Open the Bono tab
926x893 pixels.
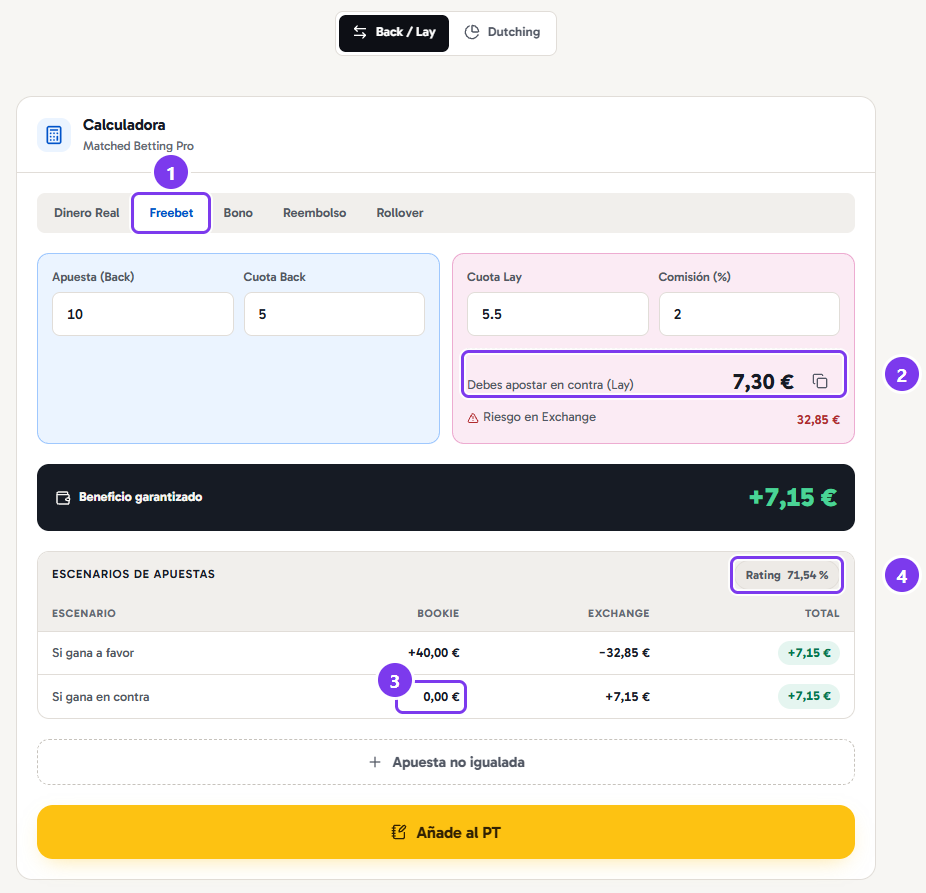point(238,213)
